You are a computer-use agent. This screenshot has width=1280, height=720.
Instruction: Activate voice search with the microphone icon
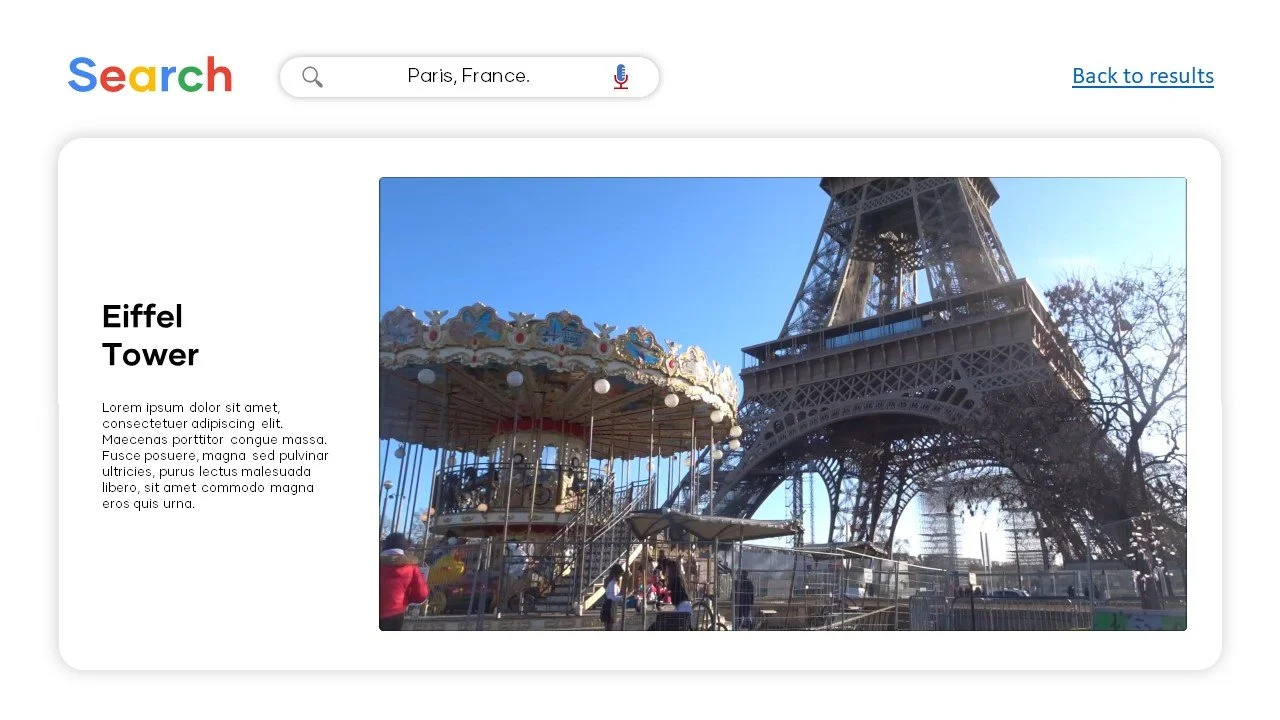point(620,76)
